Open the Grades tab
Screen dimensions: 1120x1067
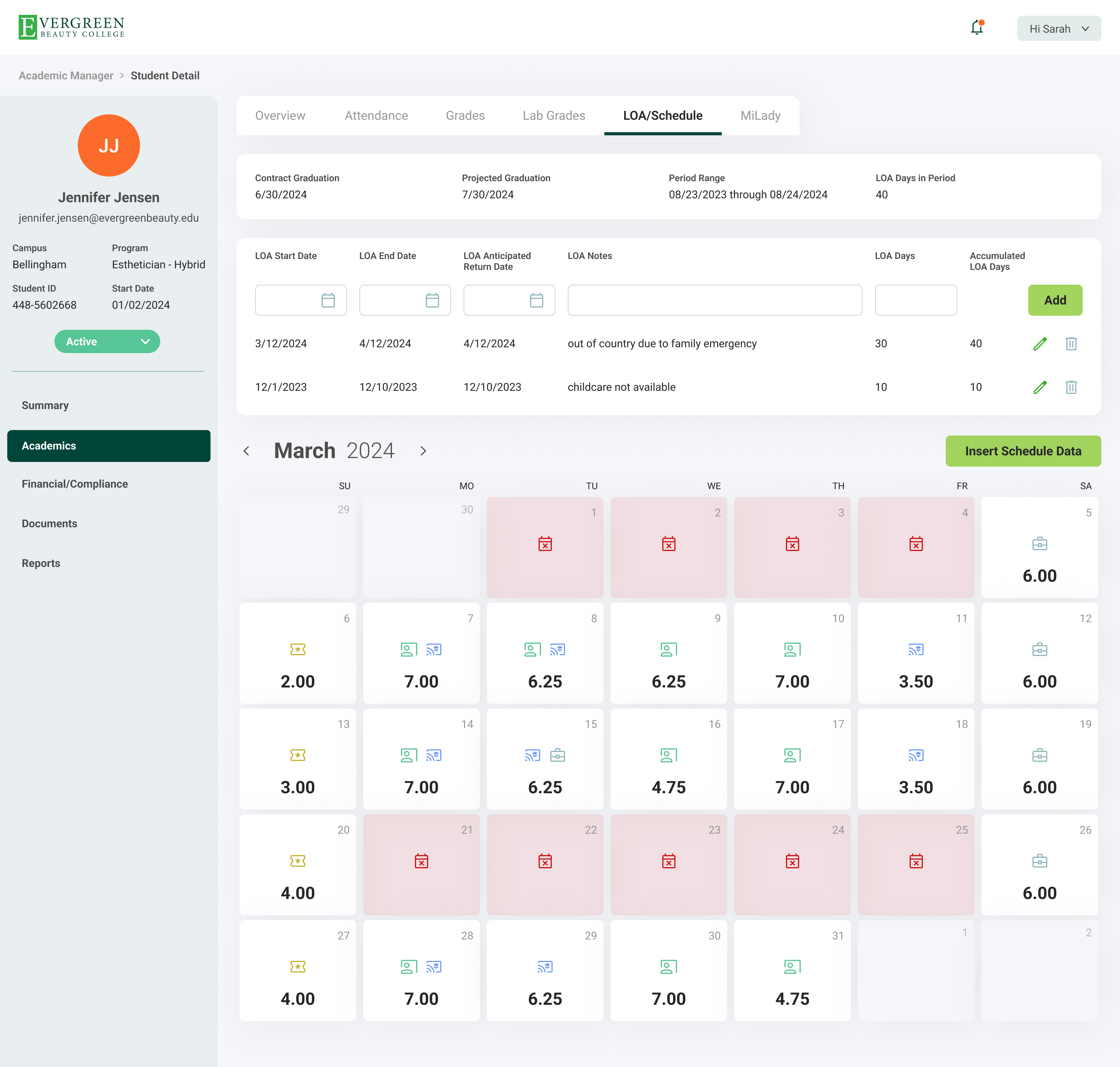click(465, 115)
